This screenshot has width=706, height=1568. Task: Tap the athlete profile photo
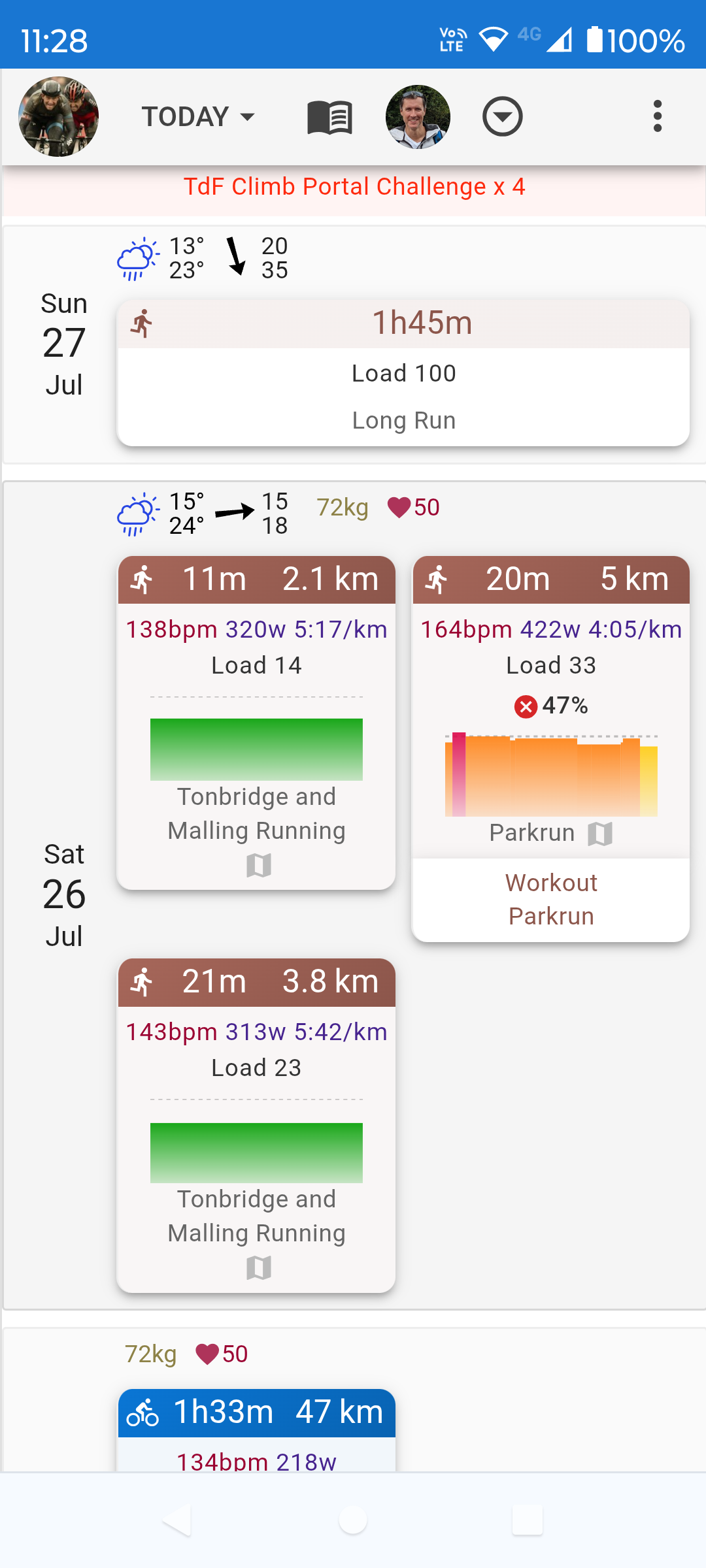tap(418, 117)
